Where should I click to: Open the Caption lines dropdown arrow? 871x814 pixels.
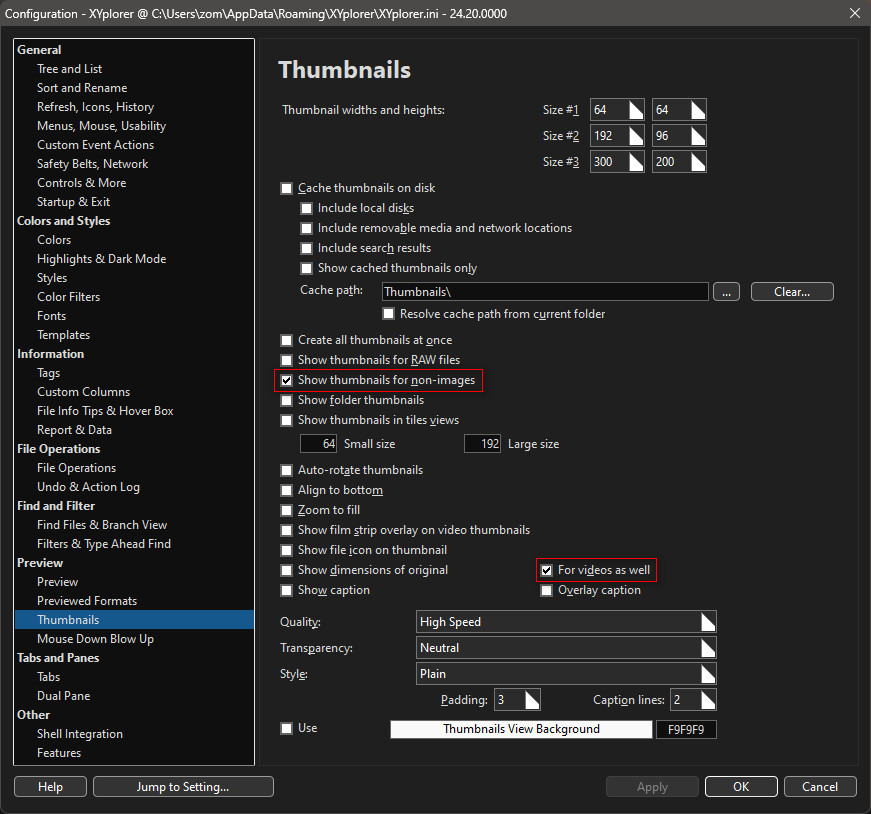pos(707,700)
